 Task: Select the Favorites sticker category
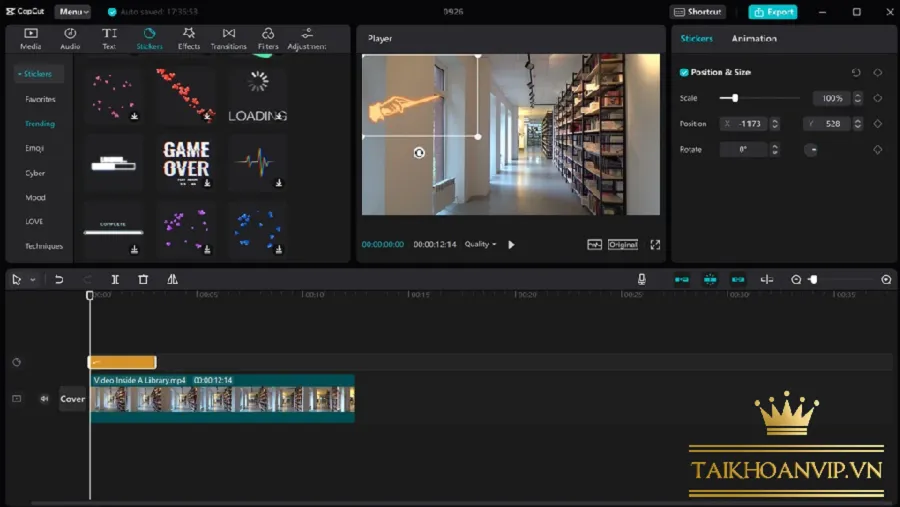click(40, 99)
